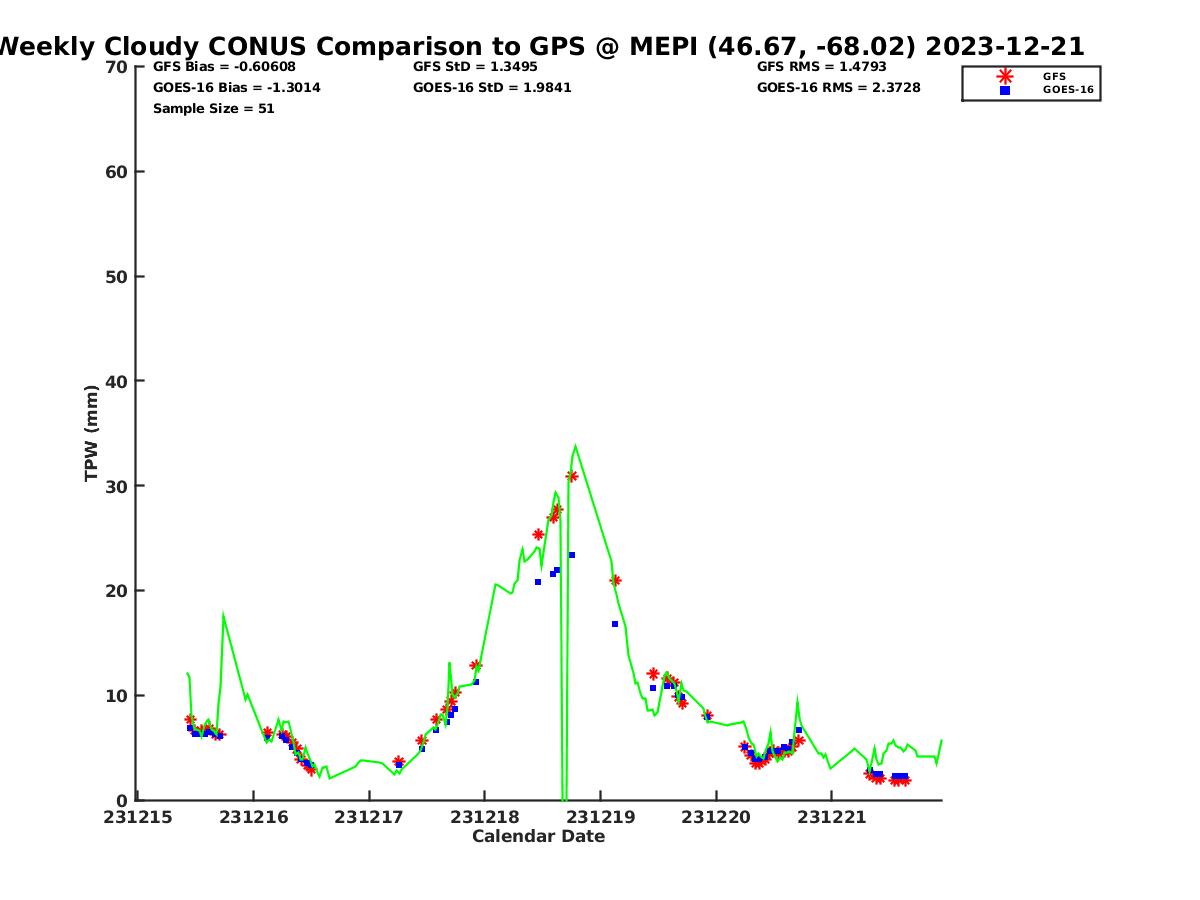Screen dimensions: 1200x900
Task: Click the blue GOES-16 square in legend
Action: point(1005,90)
